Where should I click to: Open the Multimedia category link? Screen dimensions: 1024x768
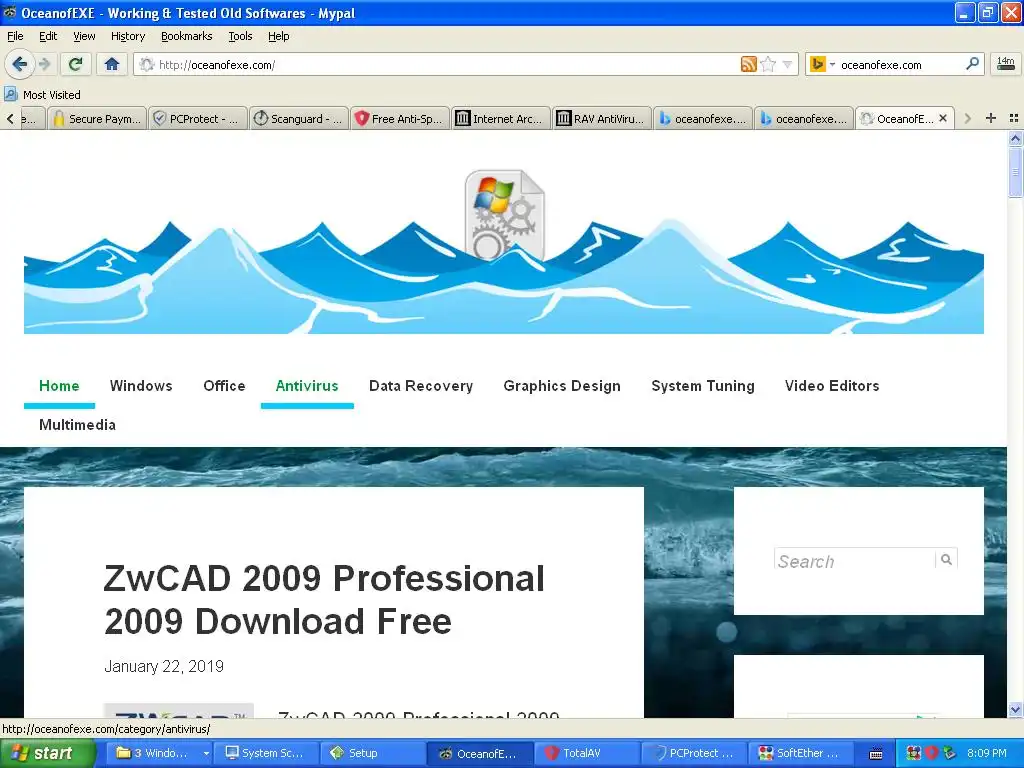click(x=77, y=425)
